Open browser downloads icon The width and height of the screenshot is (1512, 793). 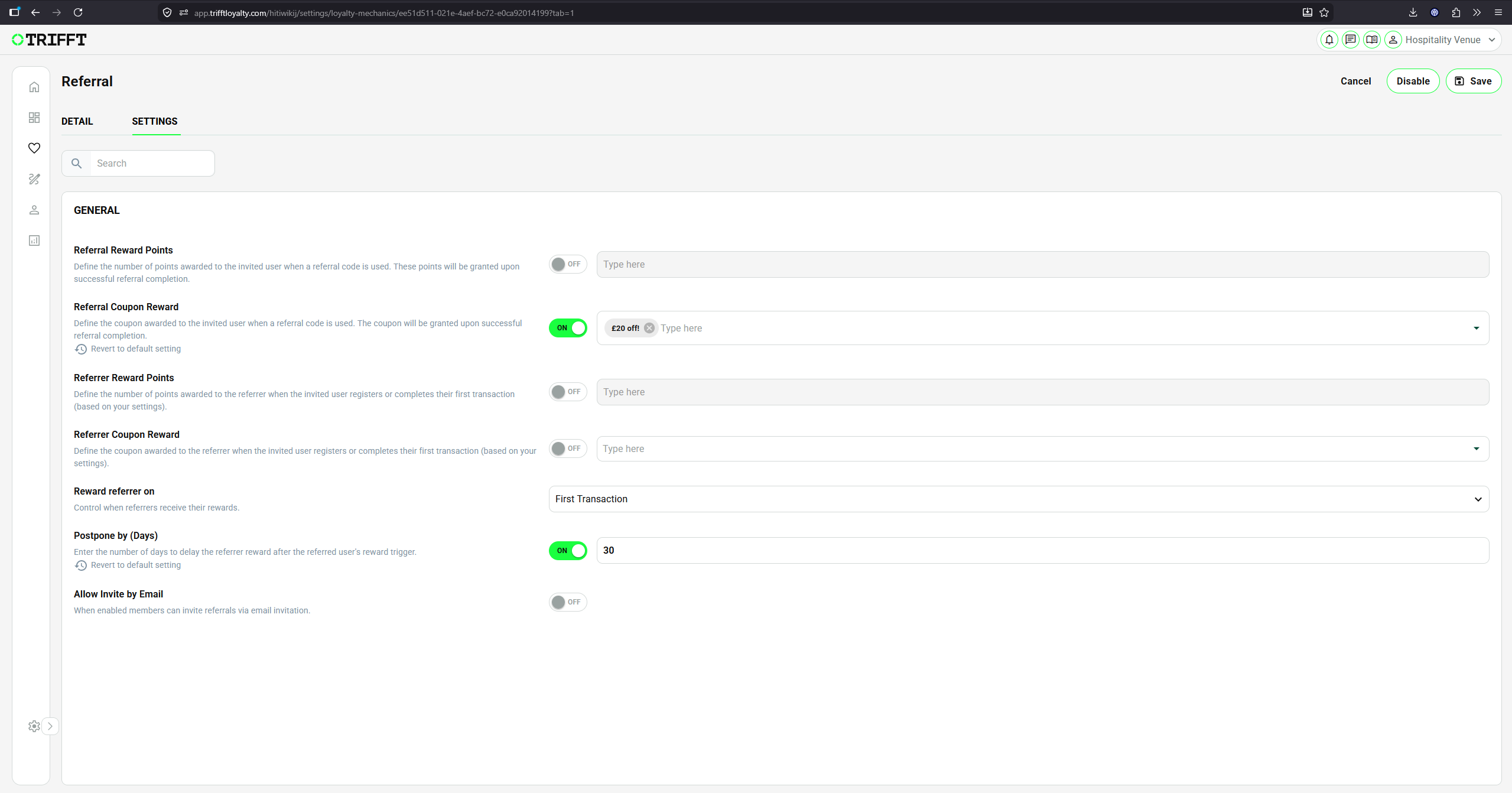[x=1413, y=12]
